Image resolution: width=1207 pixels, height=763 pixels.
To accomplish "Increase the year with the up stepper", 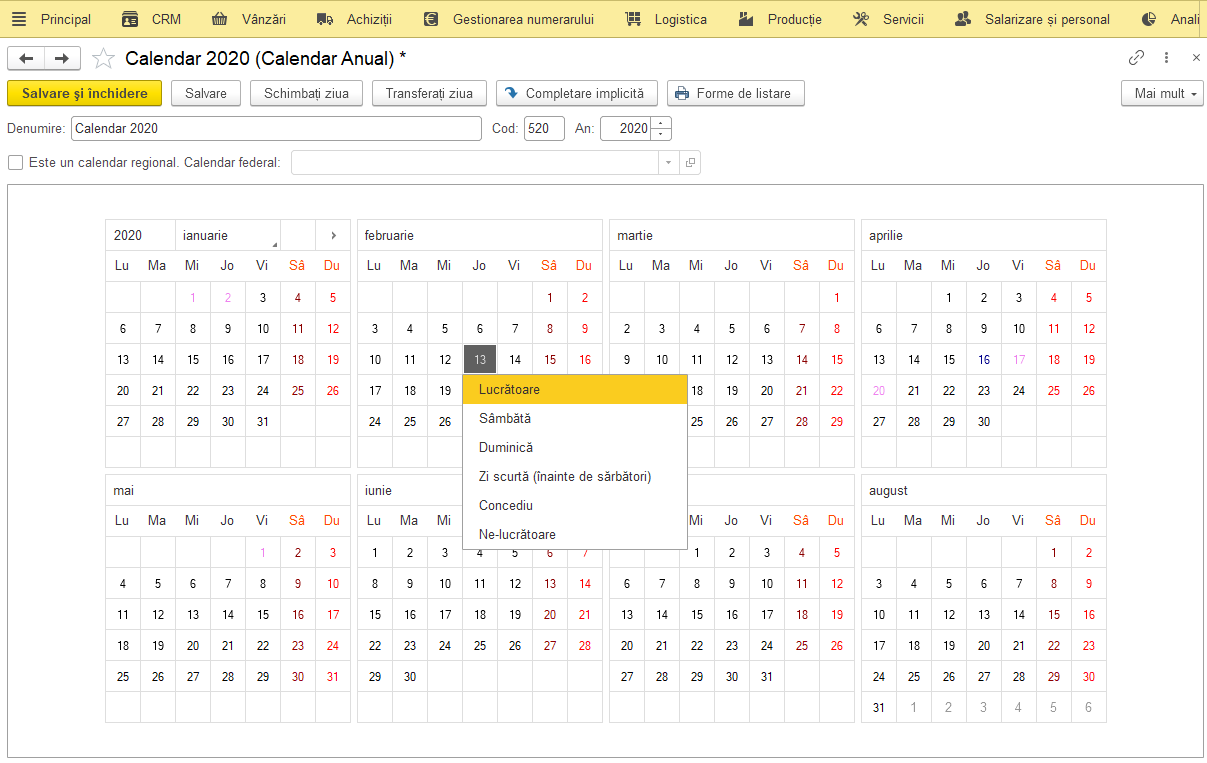I will 661,123.
